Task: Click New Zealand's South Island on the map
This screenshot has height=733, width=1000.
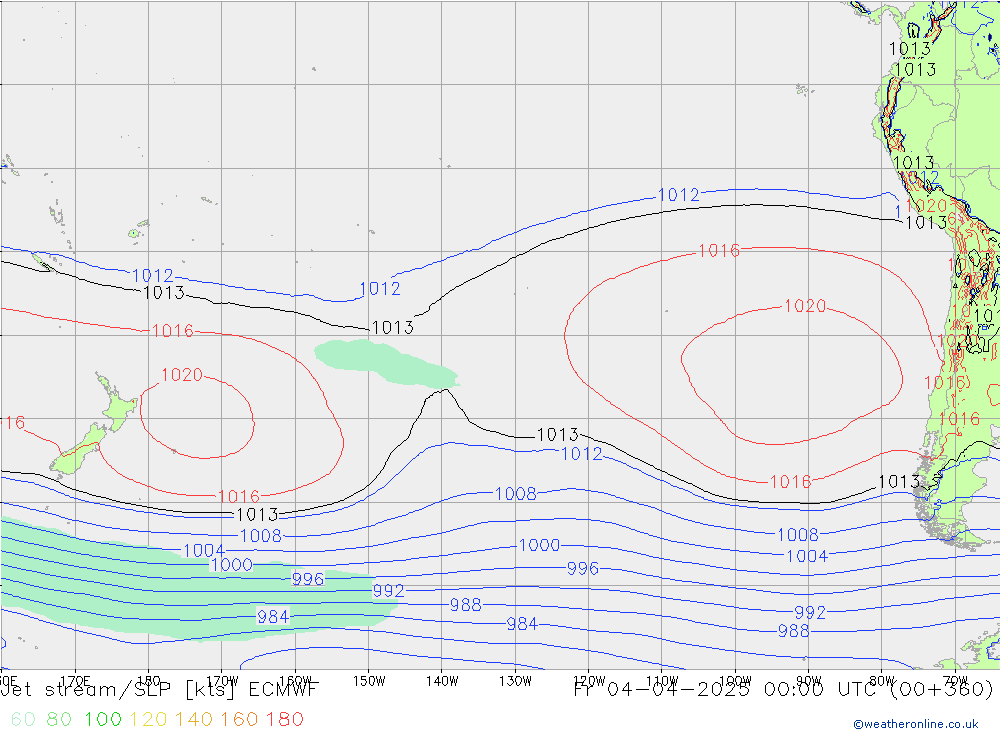Action: click(78, 450)
